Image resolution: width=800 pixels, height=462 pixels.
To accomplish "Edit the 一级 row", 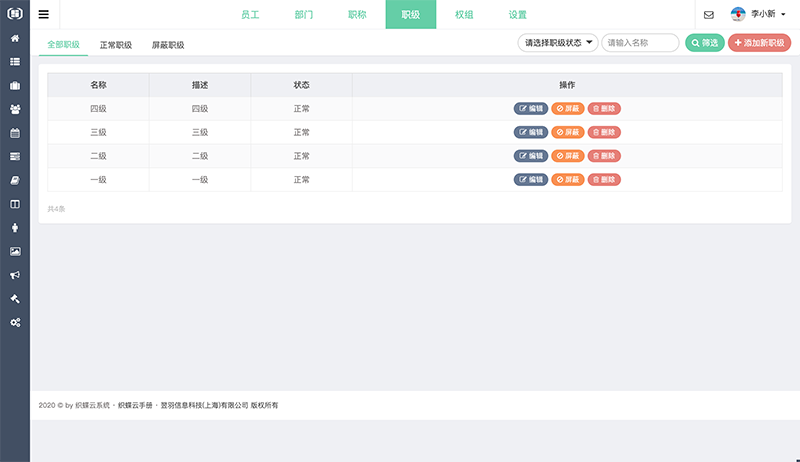I will click(531, 179).
